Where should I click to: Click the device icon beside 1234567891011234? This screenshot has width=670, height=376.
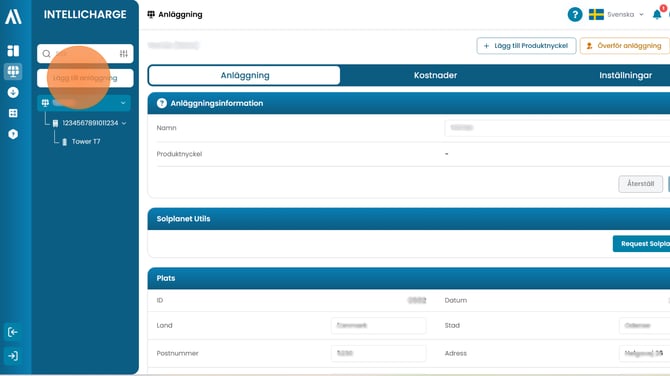point(55,123)
